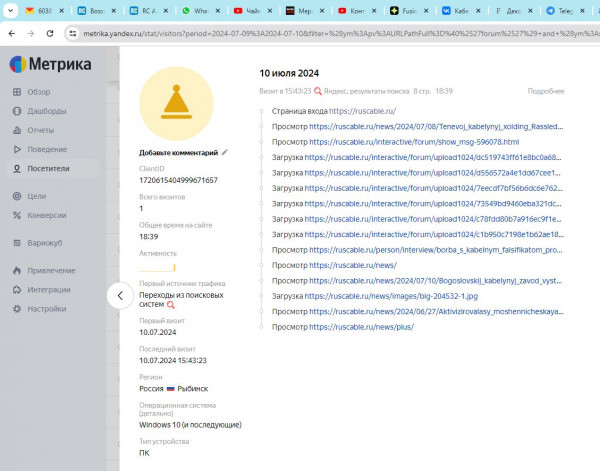Open the entry page link https://ruscable.ru/
The height and width of the screenshot is (471, 600).
(x=362, y=111)
